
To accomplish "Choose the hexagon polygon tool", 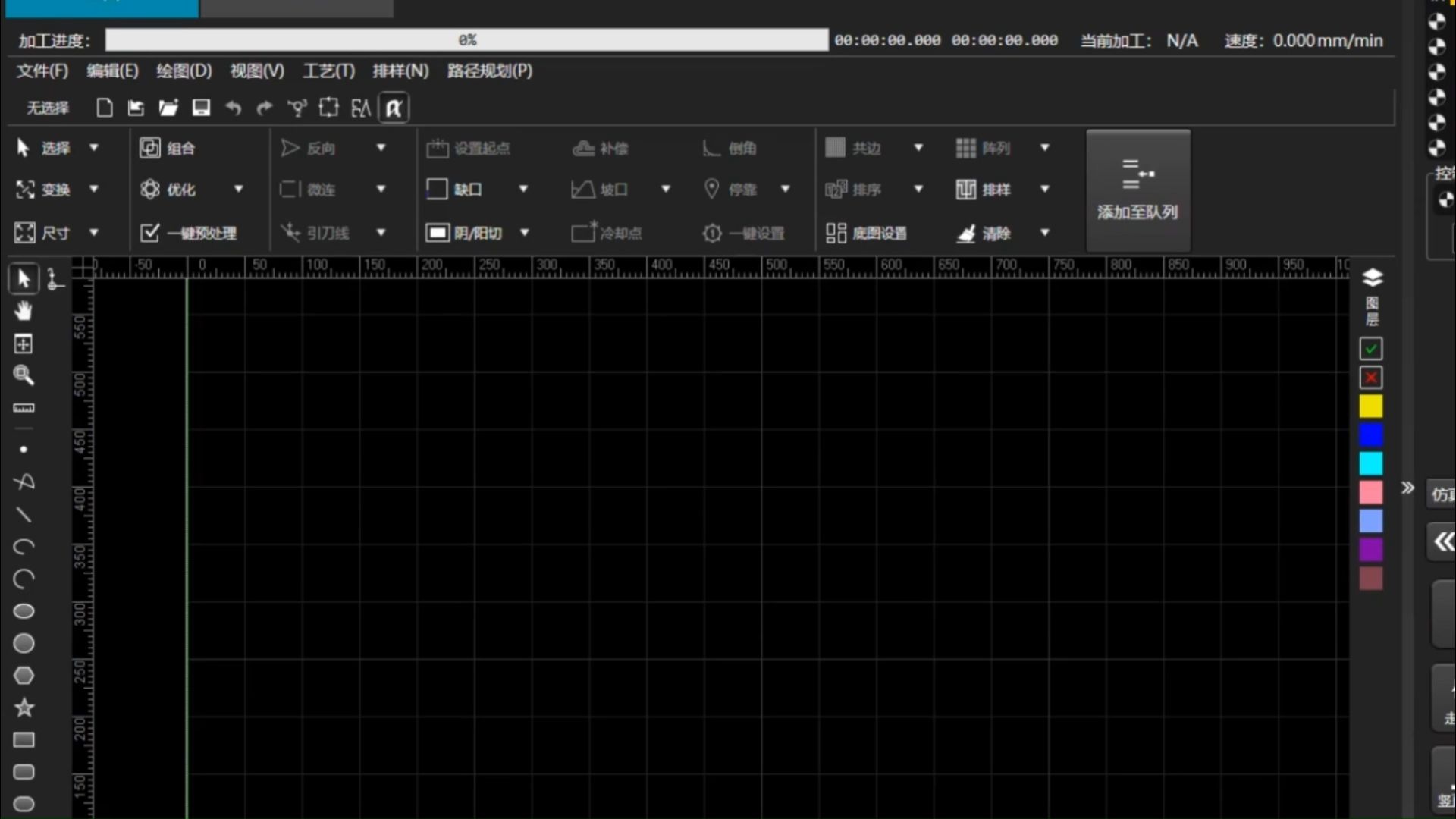I will (x=24, y=675).
